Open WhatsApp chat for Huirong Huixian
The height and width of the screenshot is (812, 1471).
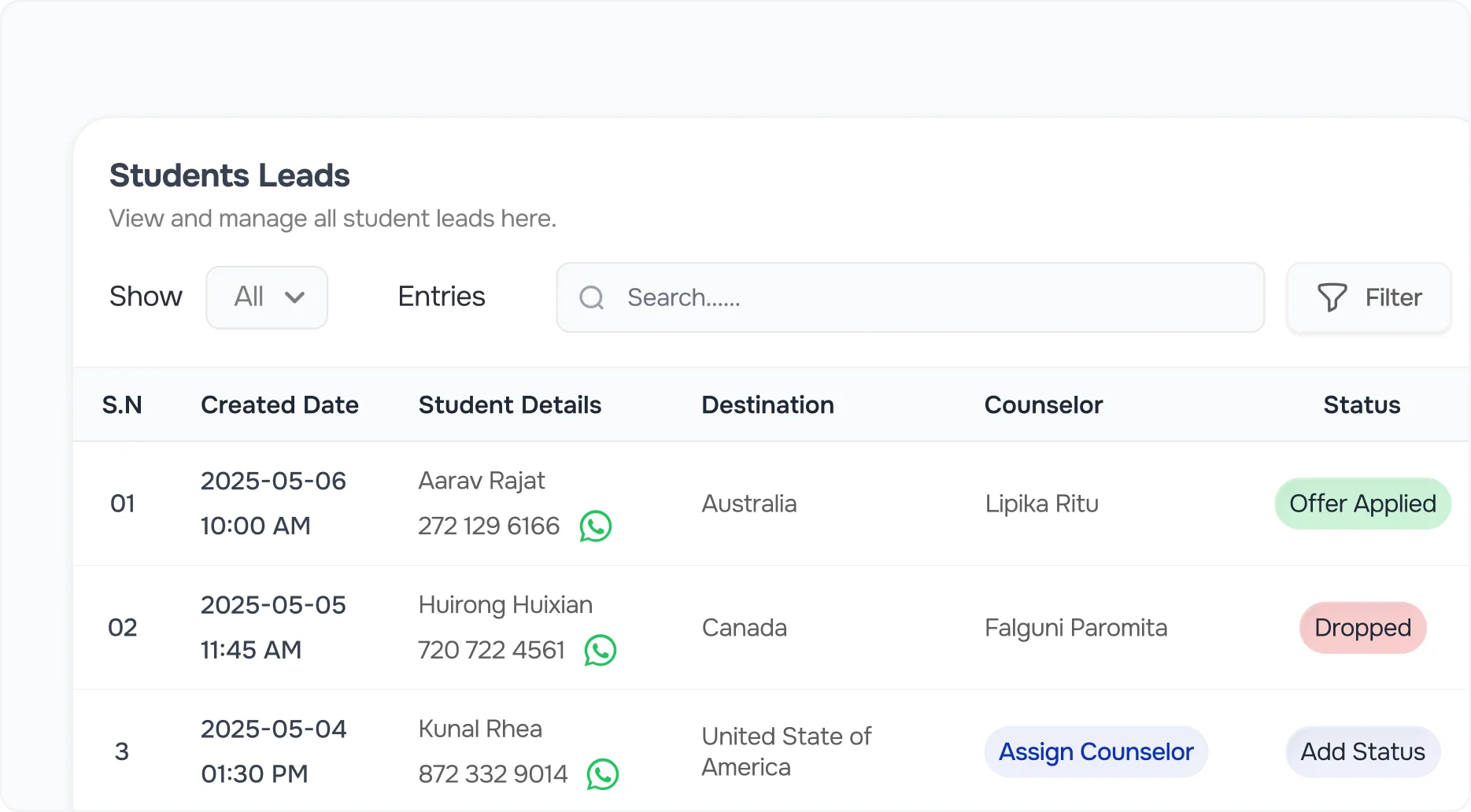(600, 651)
